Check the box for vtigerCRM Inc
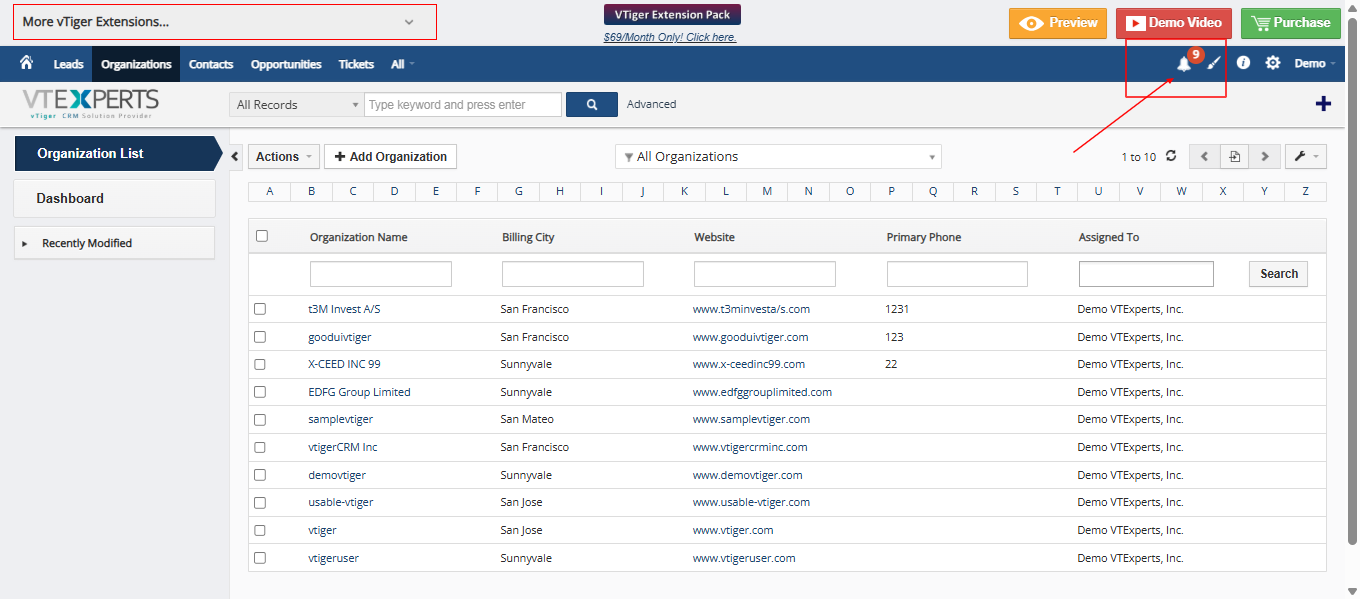Screen dimensions: 1360x599 pyautogui.click(x=260, y=447)
